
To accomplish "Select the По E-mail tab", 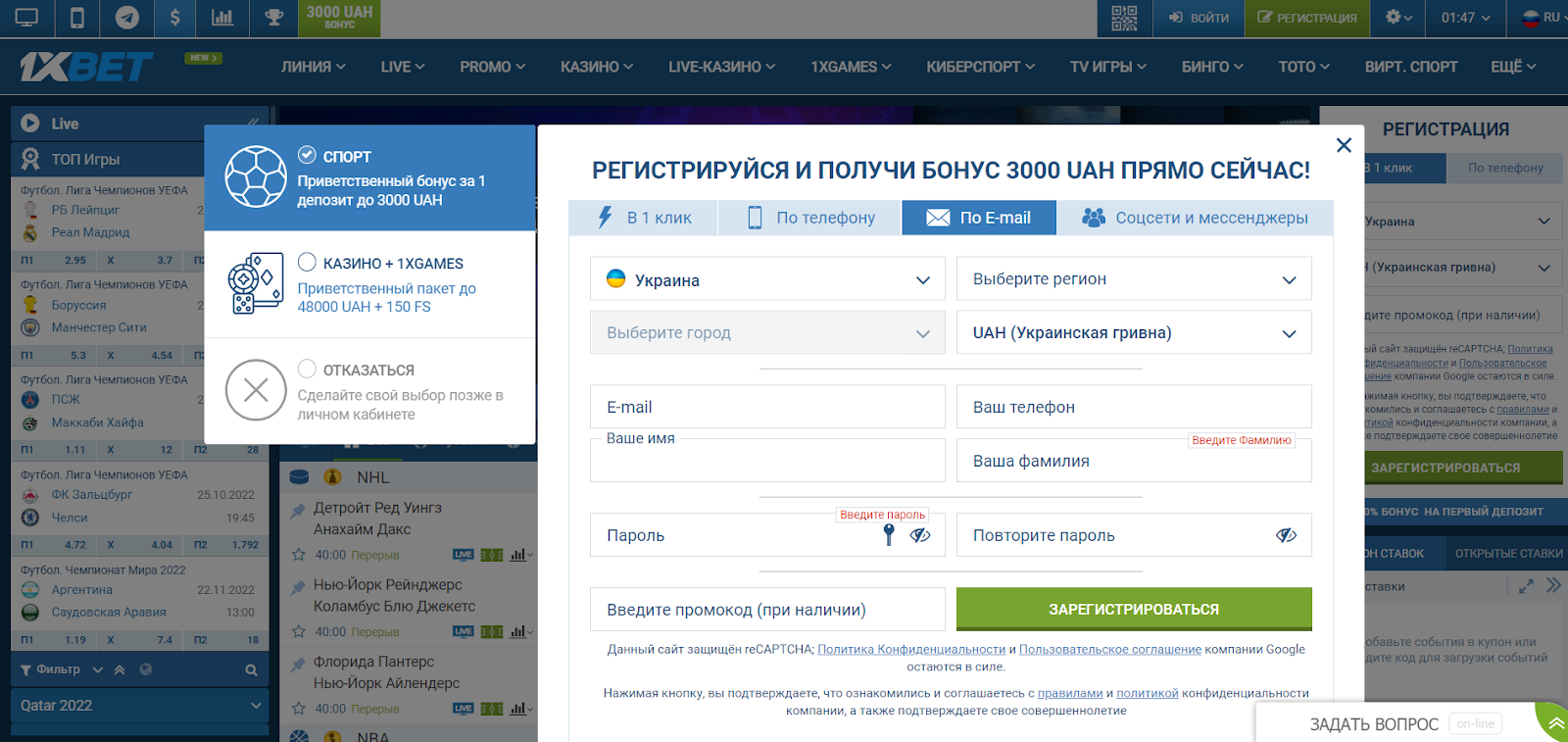I will coord(979,218).
